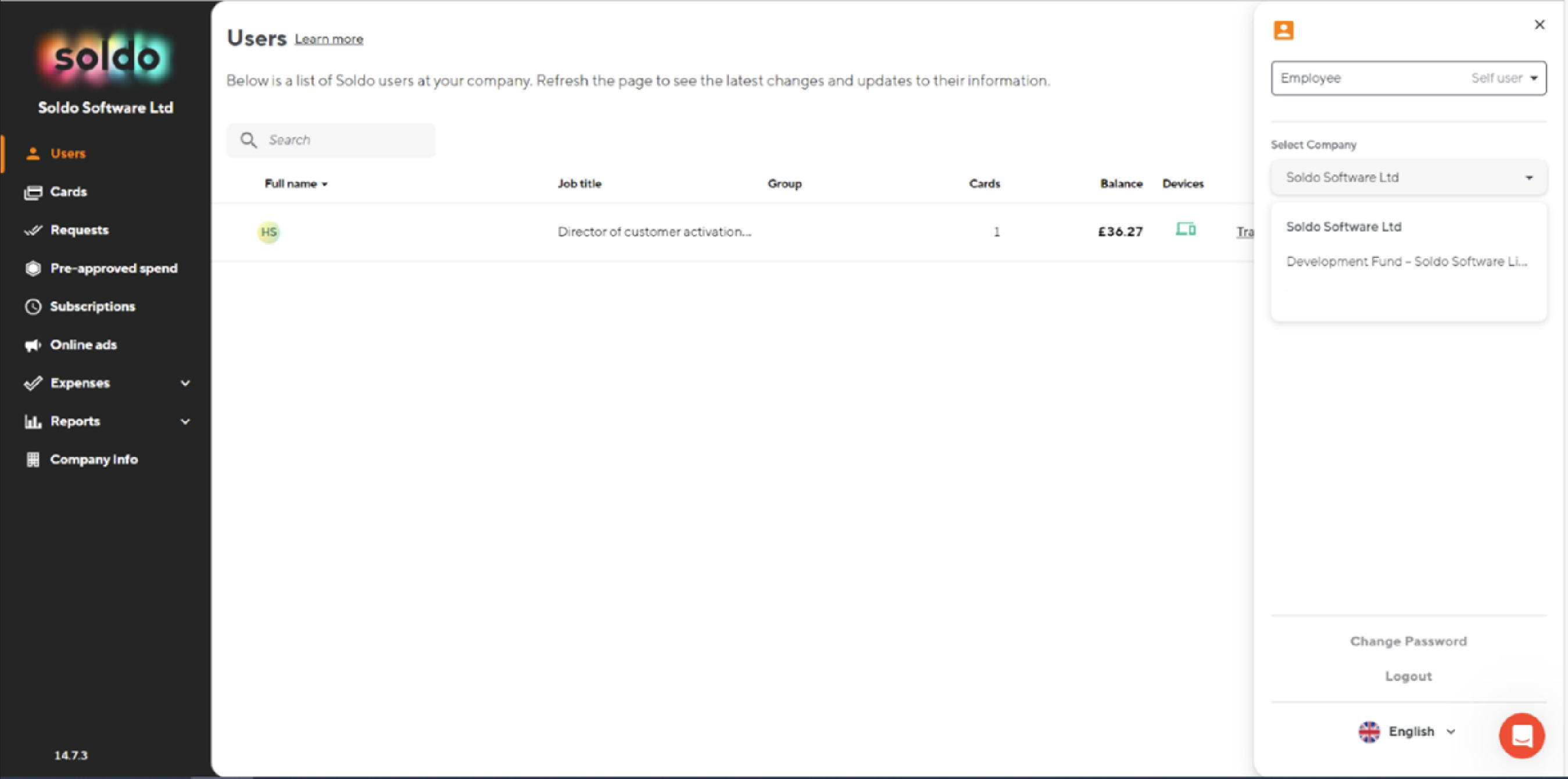Open the Users section in sidebar
Image resolution: width=1568 pixels, height=779 pixels.
pos(67,153)
